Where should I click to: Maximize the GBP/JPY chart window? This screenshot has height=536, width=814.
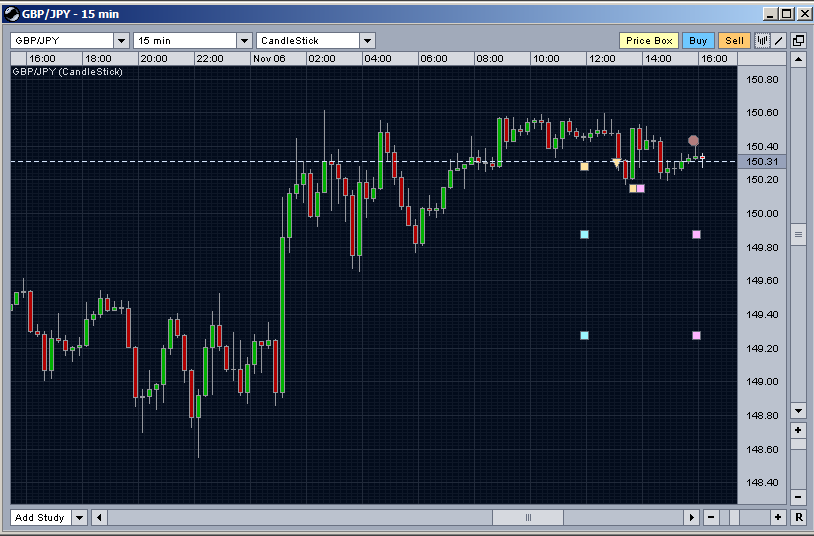point(787,14)
